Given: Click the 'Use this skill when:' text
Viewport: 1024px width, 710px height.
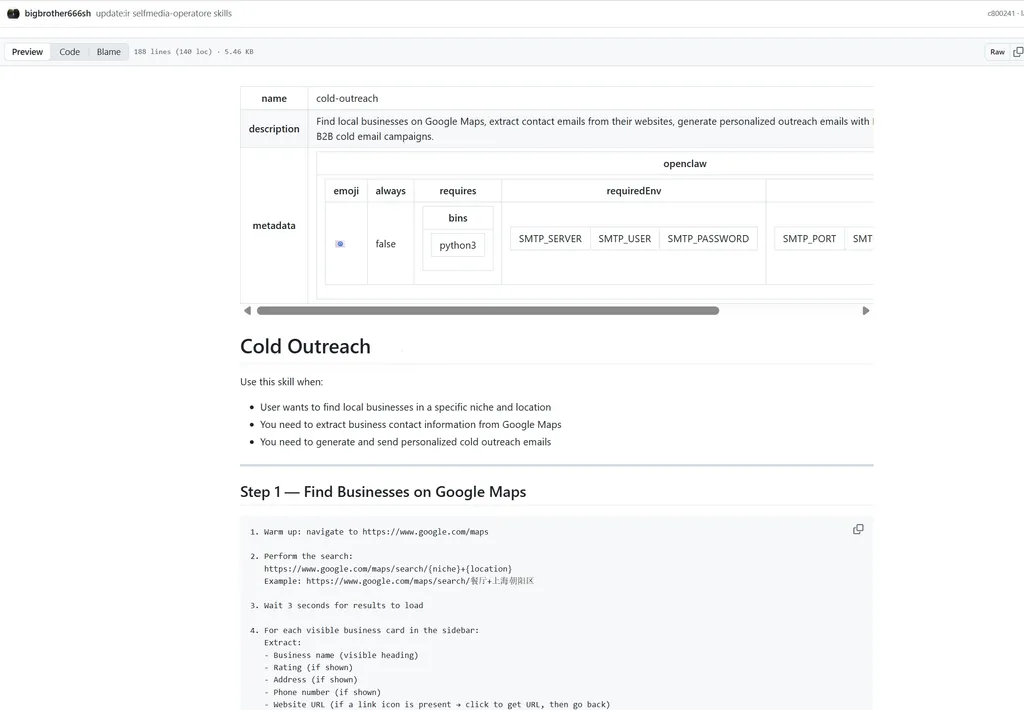Looking at the screenshot, I should pyautogui.click(x=281, y=381).
